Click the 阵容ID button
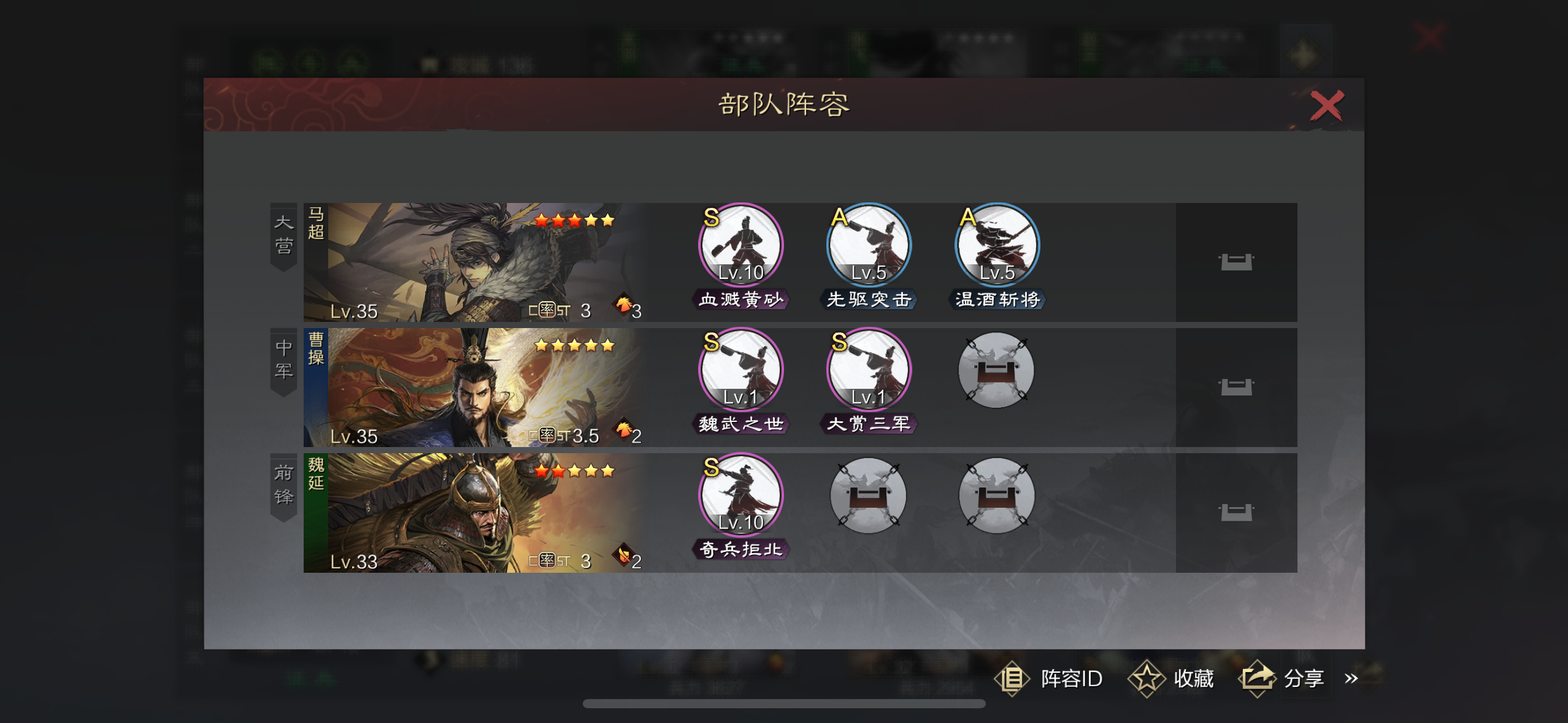Viewport: 1568px width, 723px height. [x=1050, y=678]
